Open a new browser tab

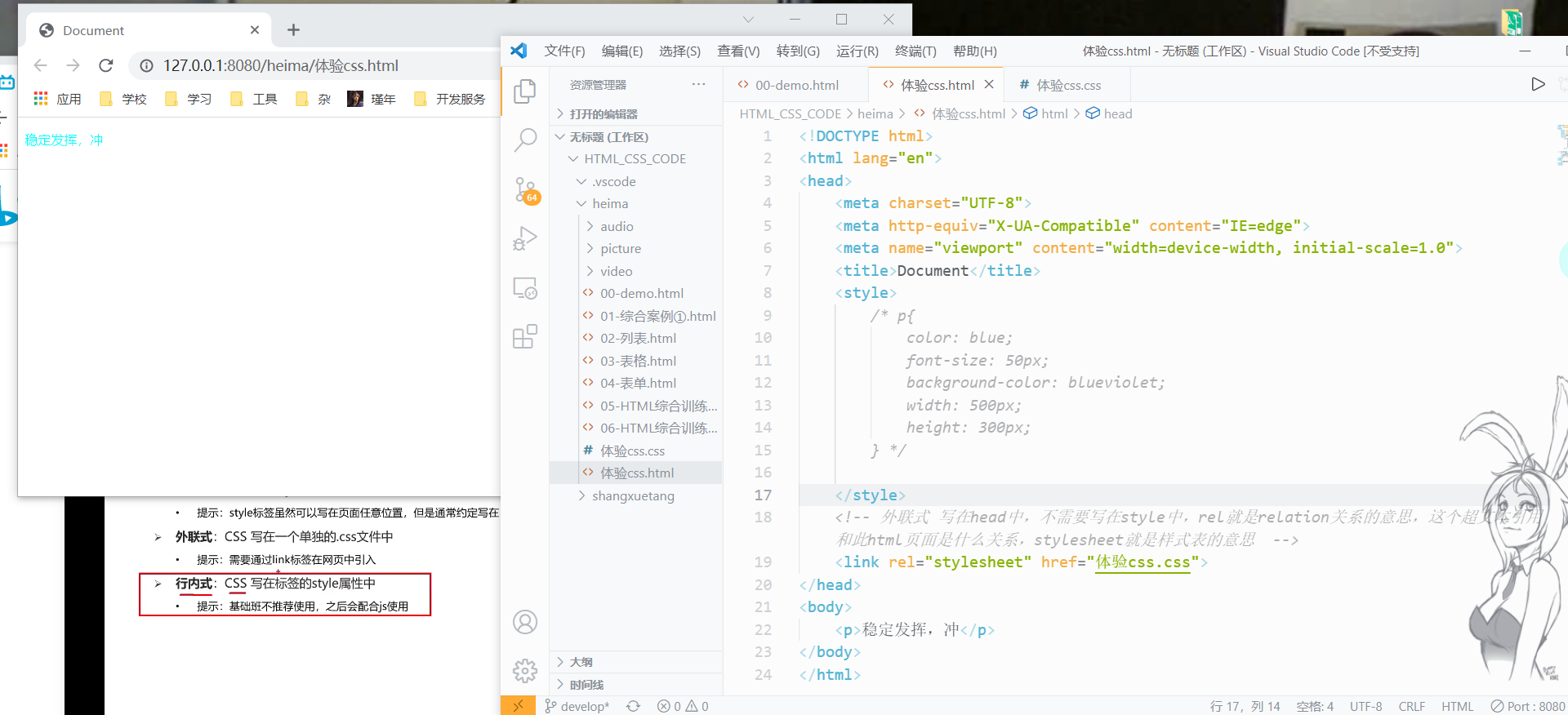pos(294,30)
